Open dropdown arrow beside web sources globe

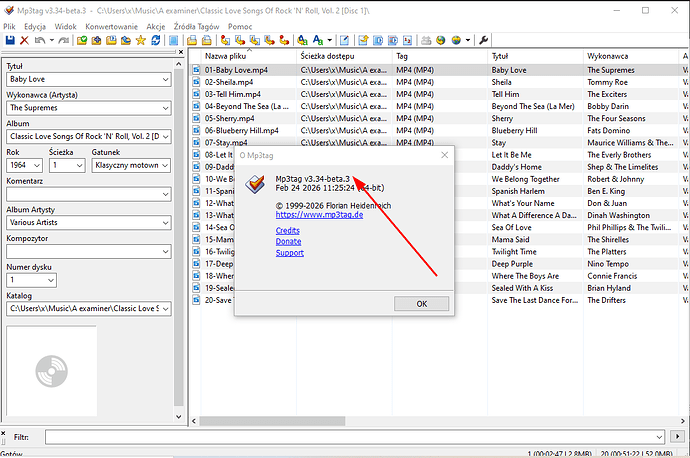pyautogui.click(x=468, y=40)
